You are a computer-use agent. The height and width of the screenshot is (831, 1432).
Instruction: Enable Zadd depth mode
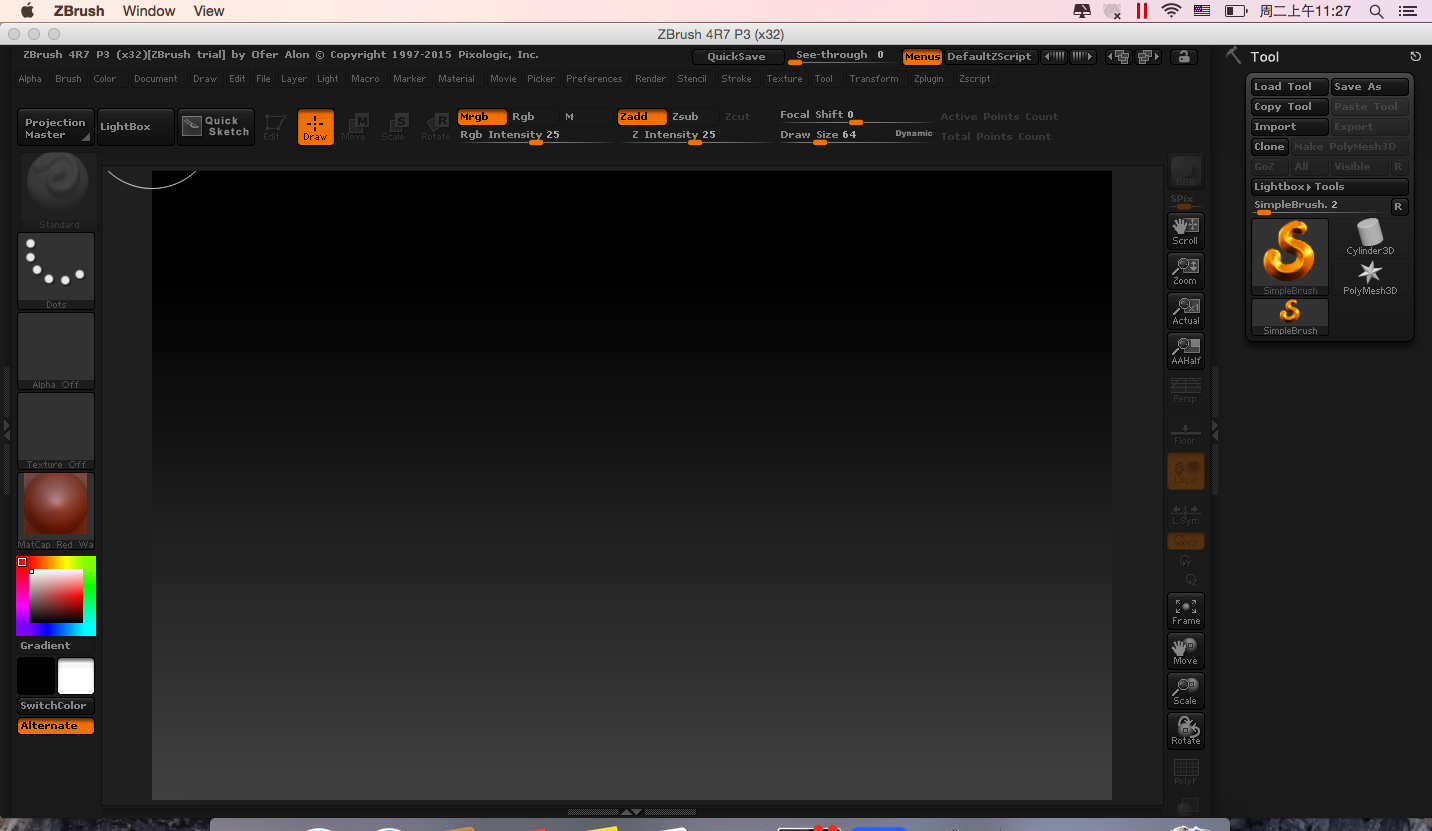pos(642,117)
